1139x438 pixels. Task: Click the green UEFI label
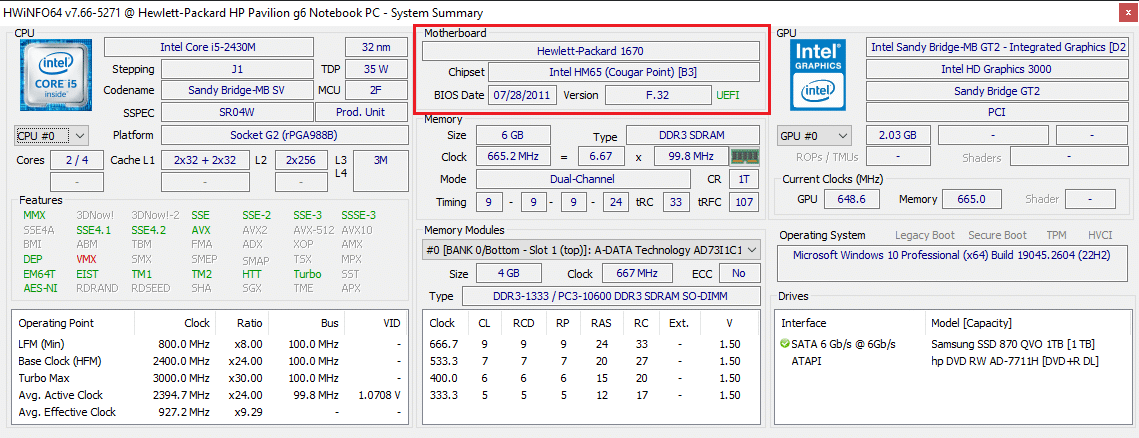(727, 95)
